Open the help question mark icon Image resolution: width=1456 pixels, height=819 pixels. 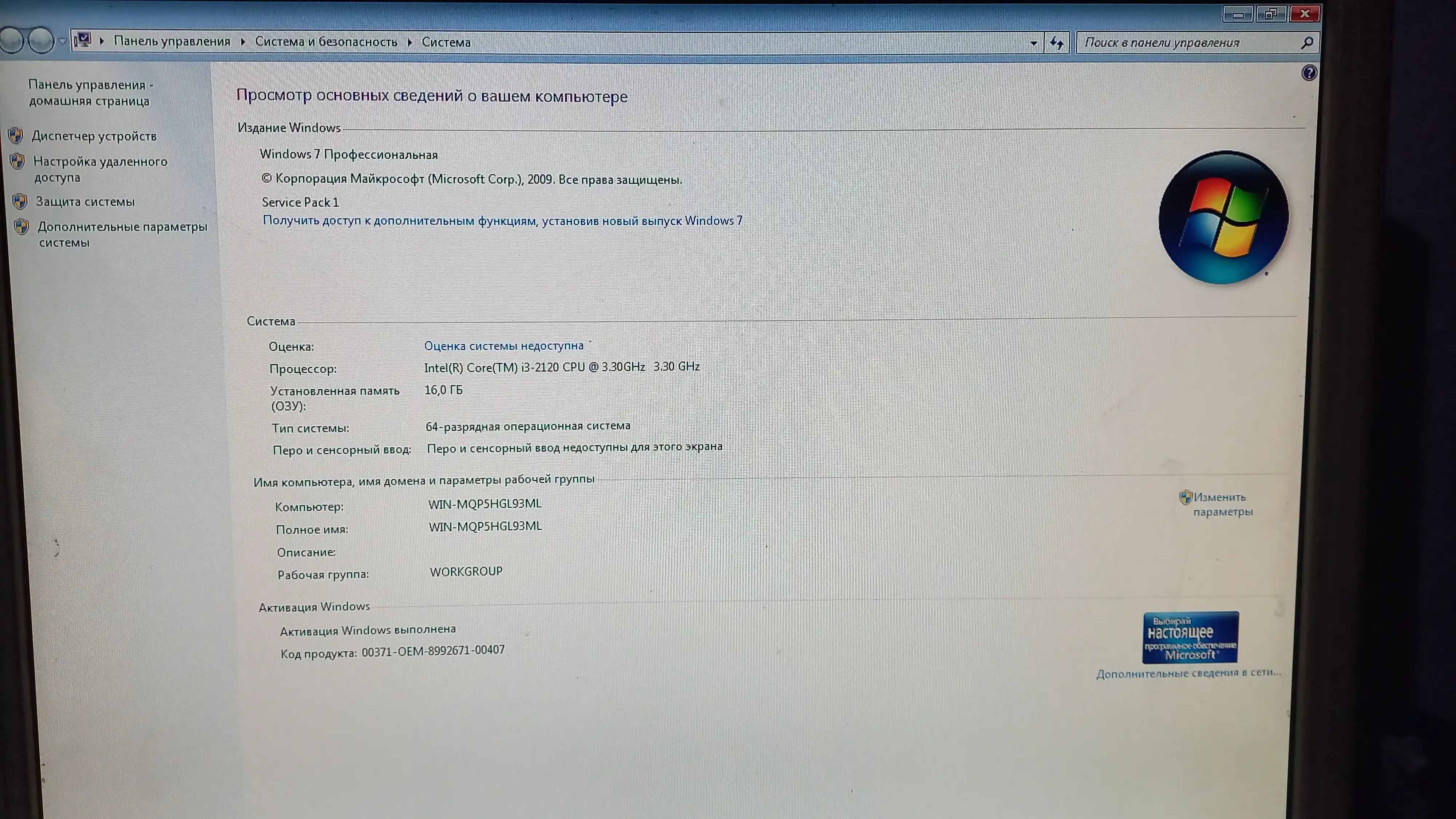coord(1309,73)
